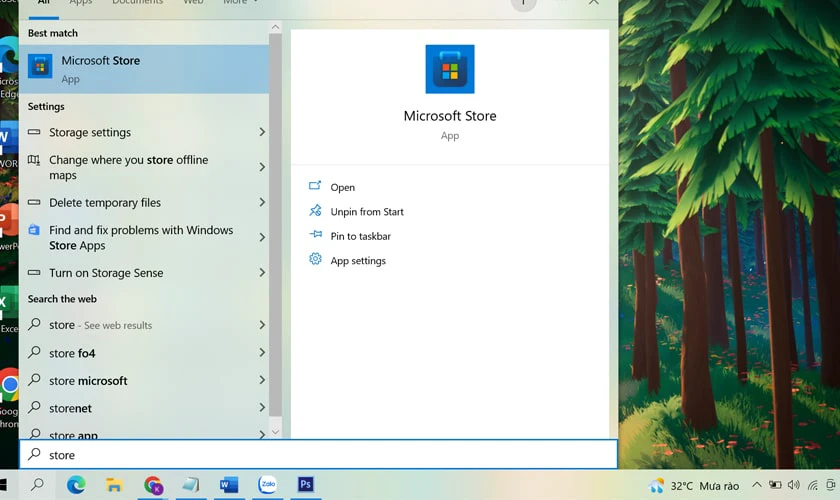Switch to Photoshop in taskbar
Image resolution: width=840 pixels, height=500 pixels.
305,484
